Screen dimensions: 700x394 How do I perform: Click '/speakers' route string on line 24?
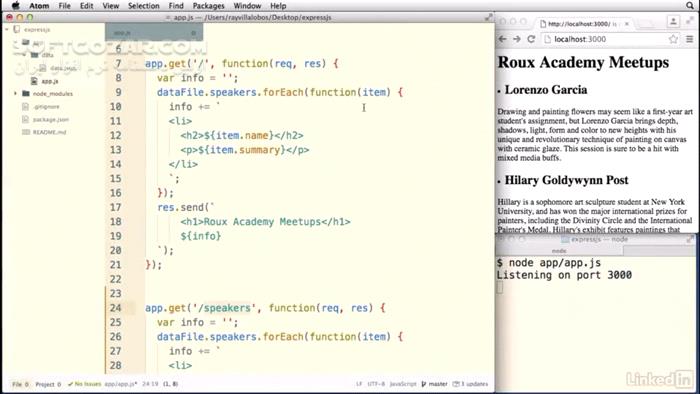click(x=224, y=308)
